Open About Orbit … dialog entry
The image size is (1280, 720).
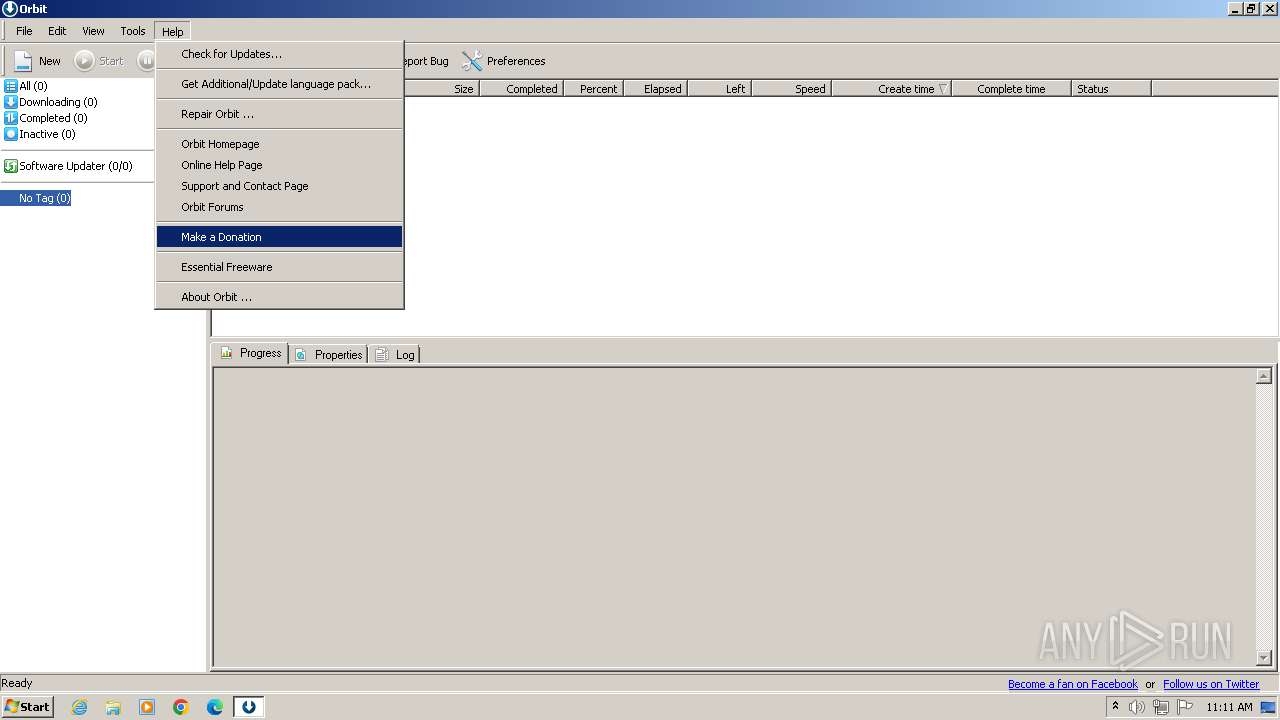279,297
